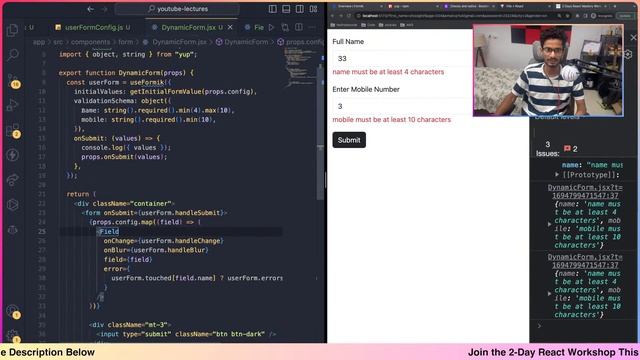Viewport: 640px width, 360px height.
Task: Click the youtube-lectures command center search
Action: pos(177,9)
